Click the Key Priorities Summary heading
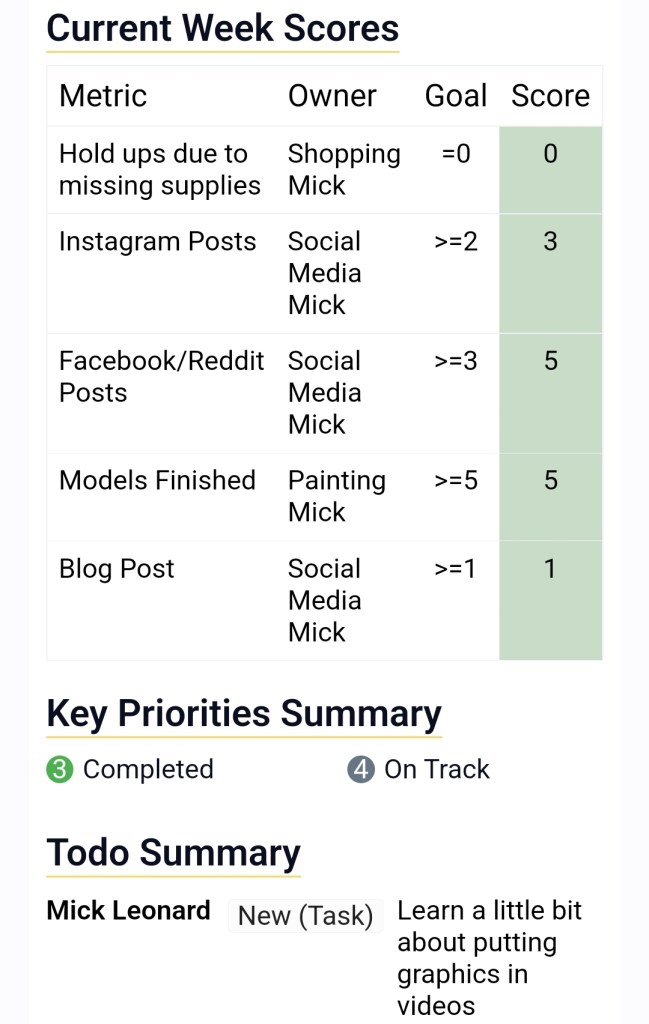The height and width of the screenshot is (1024, 649). pos(243,714)
